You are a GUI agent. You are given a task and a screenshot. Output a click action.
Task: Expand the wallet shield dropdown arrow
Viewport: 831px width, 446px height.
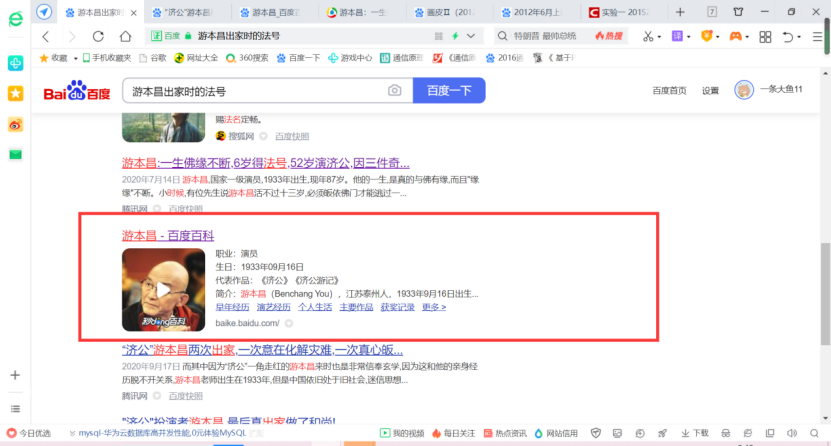click(718, 37)
